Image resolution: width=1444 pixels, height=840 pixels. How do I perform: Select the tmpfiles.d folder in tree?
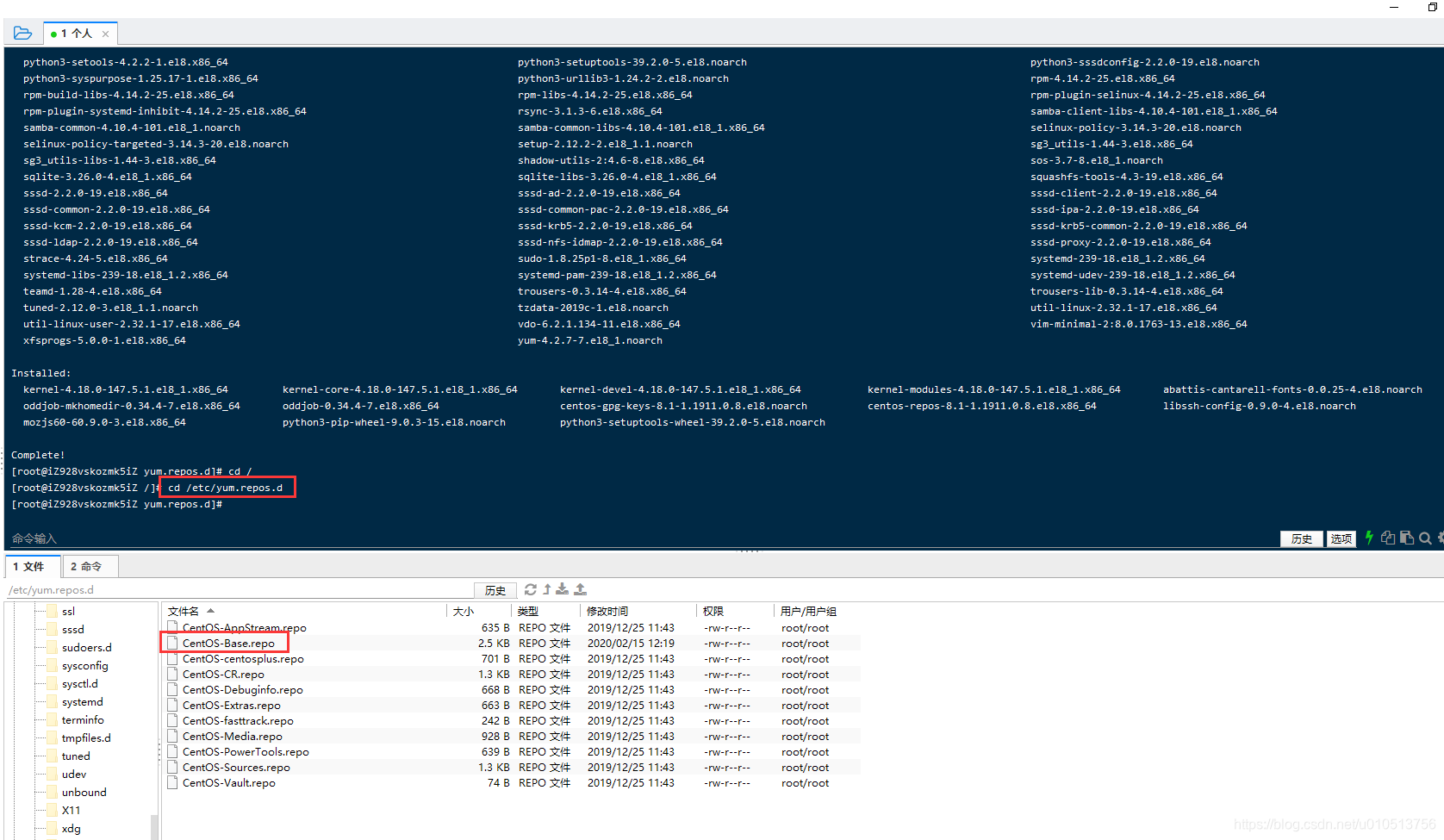pyautogui.click(x=86, y=737)
